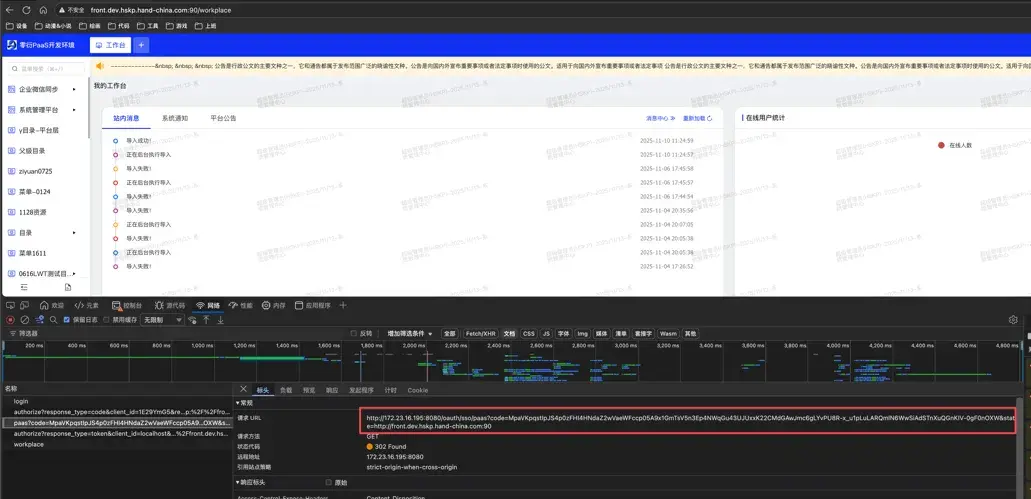Toggle the 保留日志 checkbox

[x=68, y=320]
